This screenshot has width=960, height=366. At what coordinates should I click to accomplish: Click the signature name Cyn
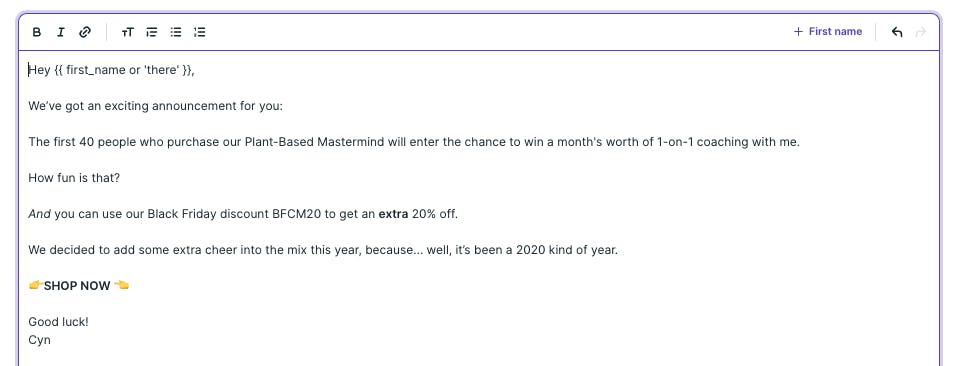(39, 340)
